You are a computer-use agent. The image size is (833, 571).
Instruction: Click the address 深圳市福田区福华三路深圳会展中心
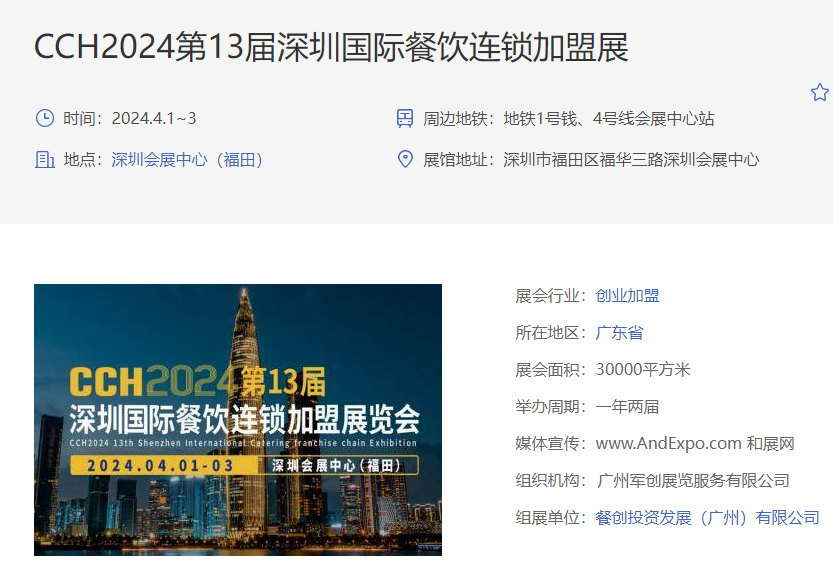coord(632,159)
